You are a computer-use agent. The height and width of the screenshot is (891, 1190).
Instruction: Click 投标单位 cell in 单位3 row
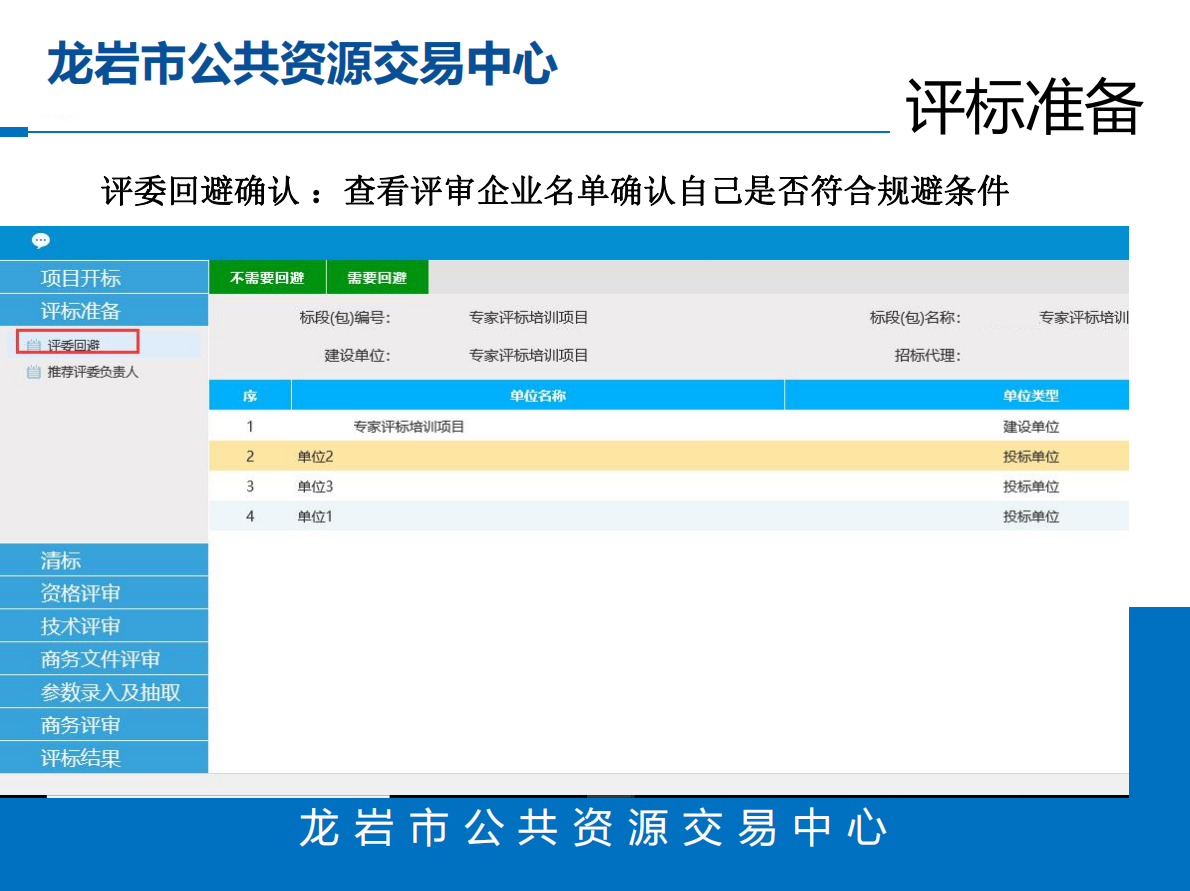tap(1031, 486)
